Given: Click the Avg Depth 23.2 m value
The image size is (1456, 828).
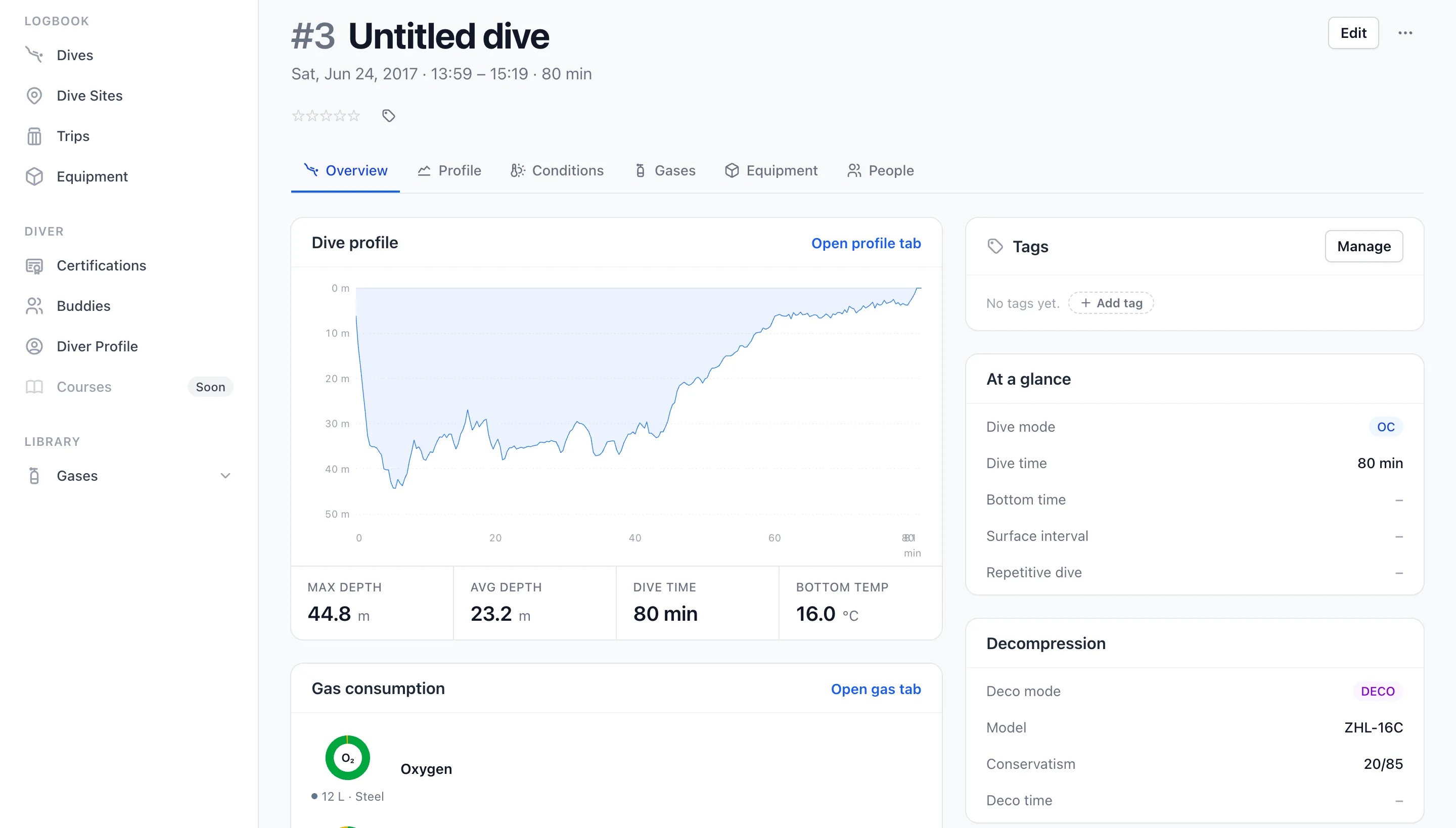Looking at the screenshot, I should [x=500, y=614].
